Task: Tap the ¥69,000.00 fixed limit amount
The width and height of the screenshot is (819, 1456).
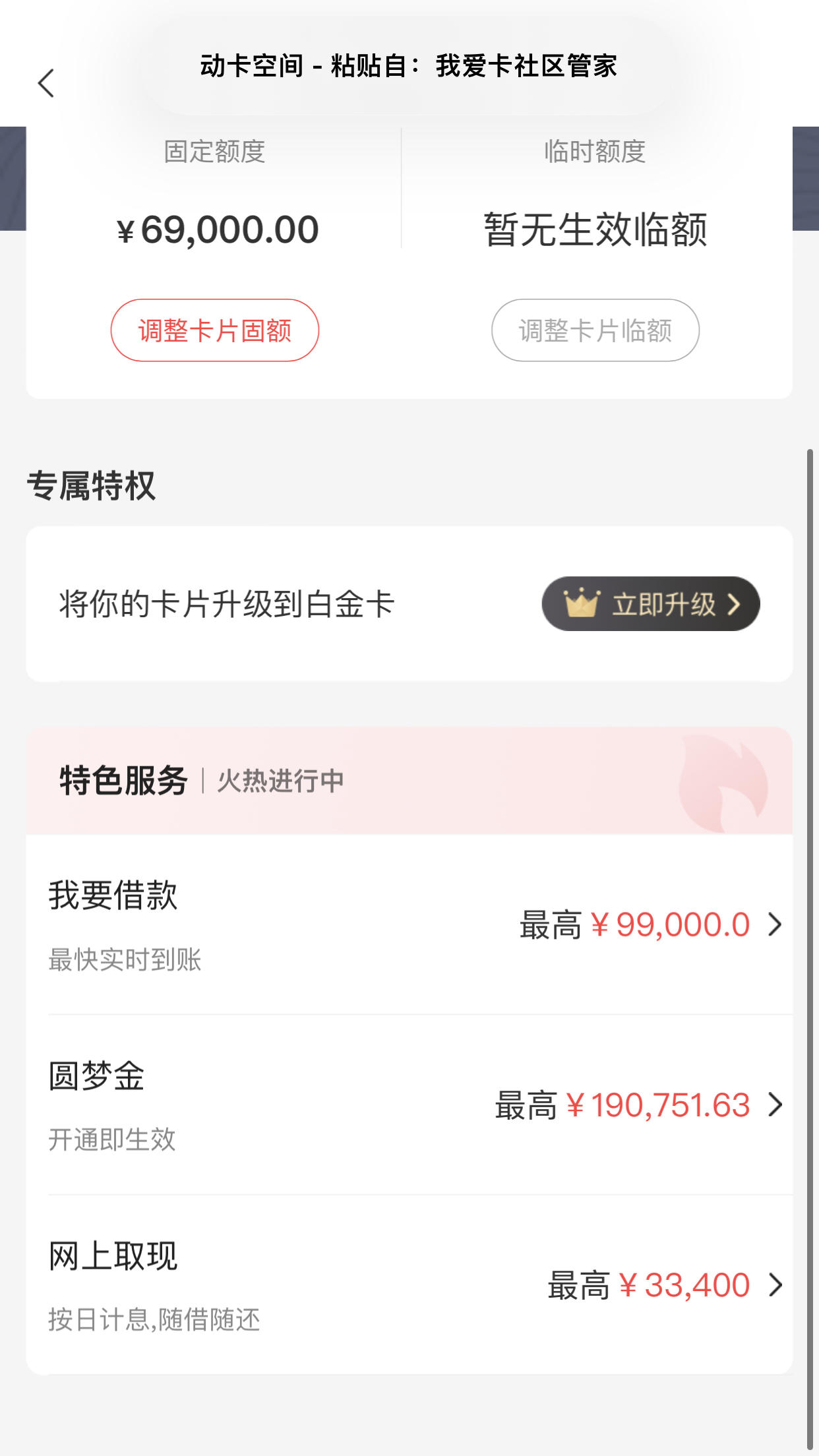Action: click(218, 230)
